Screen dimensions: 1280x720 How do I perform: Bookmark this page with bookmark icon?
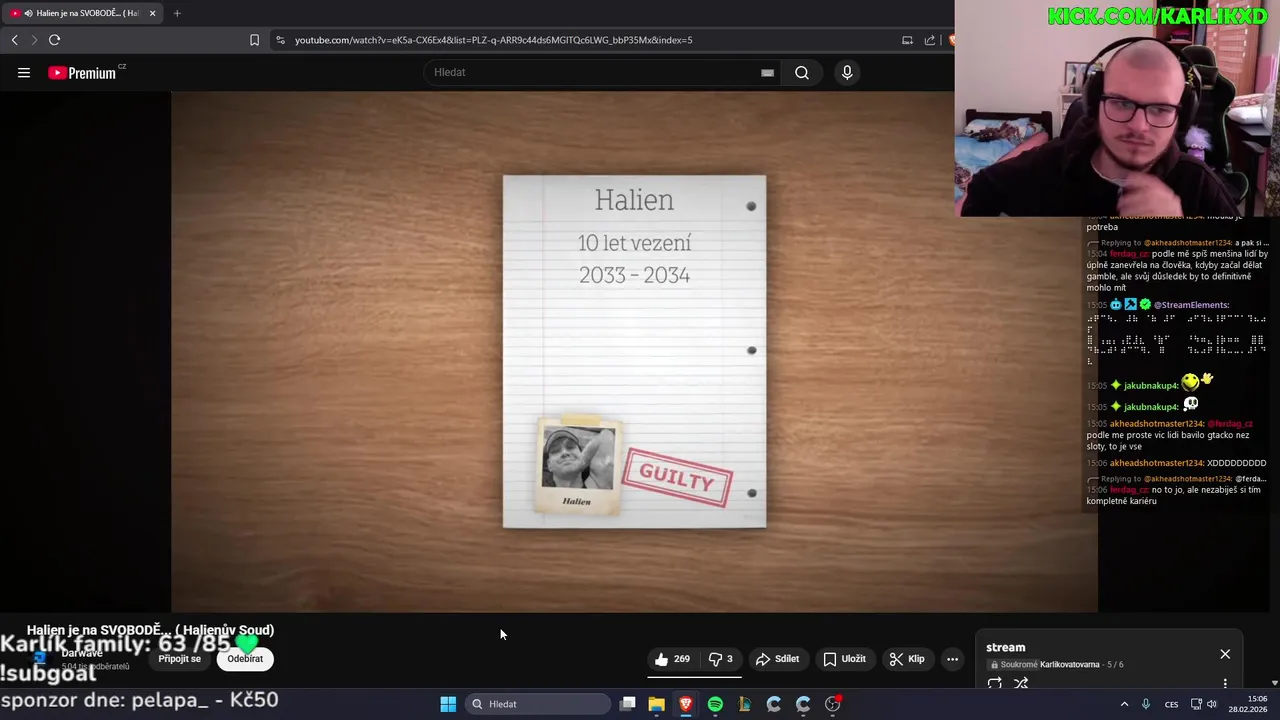(x=254, y=40)
